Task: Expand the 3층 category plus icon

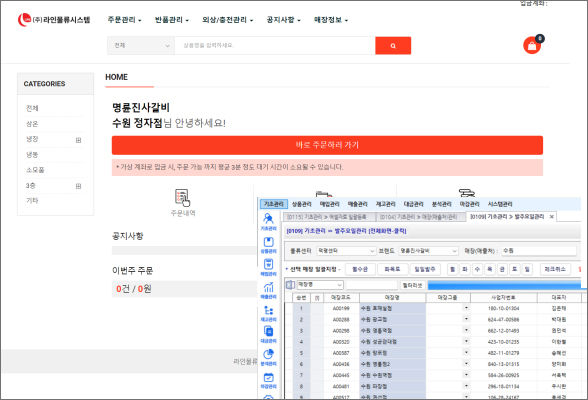Action: (78, 186)
